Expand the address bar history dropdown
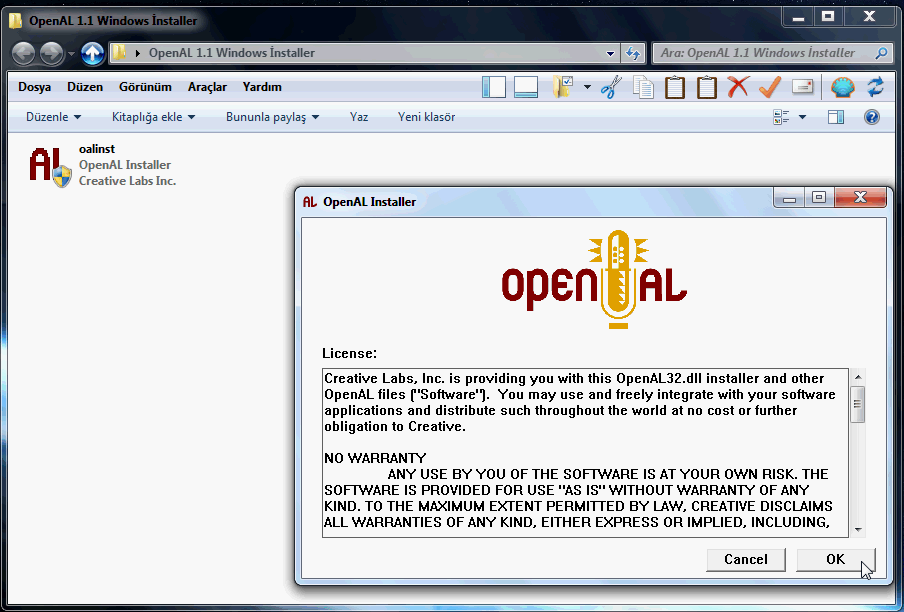904x612 pixels. [610, 54]
